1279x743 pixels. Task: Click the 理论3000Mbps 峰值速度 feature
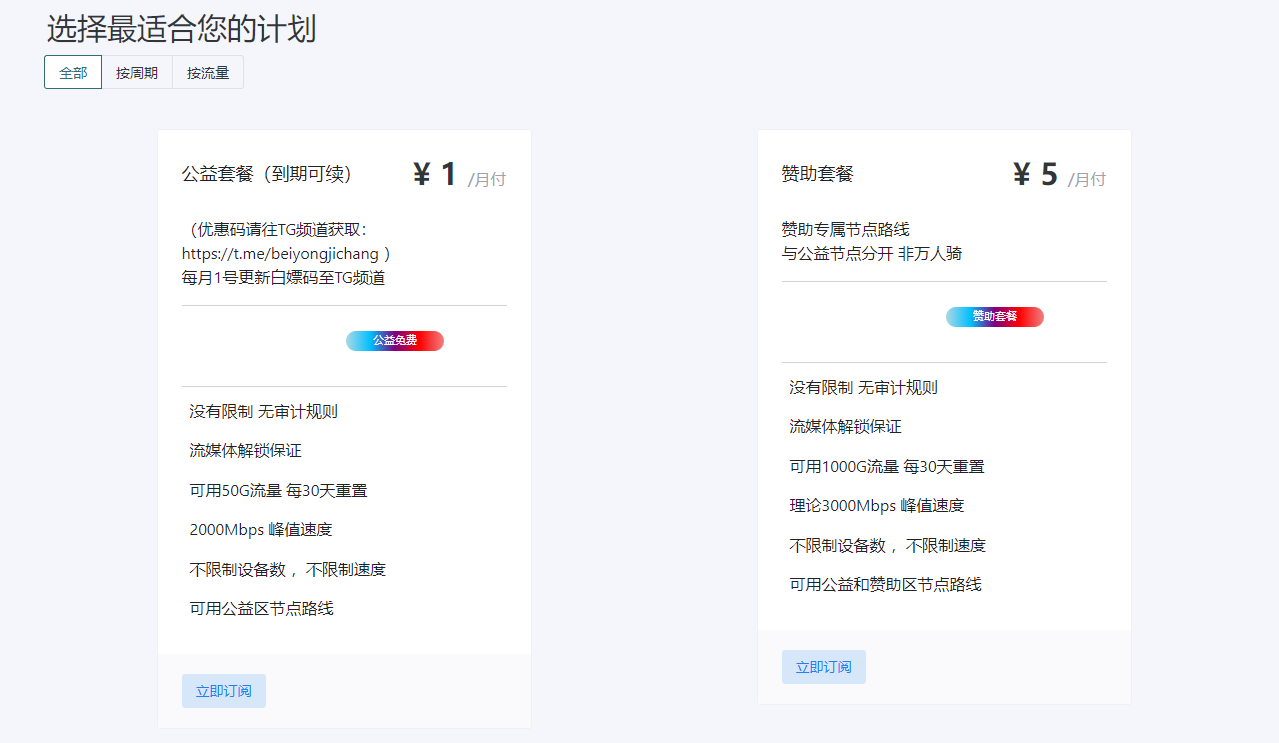(x=877, y=506)
